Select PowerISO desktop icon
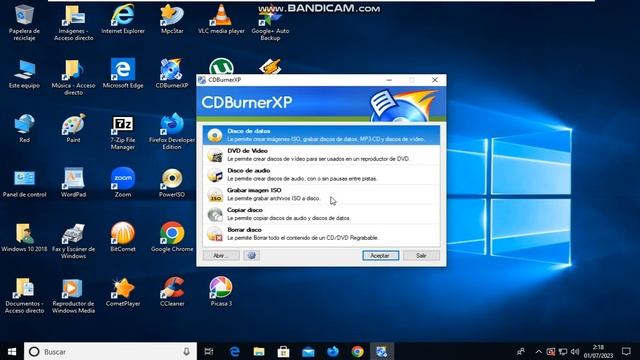The height and width of the screenshot is (360, 640). [x=172, y=183]
